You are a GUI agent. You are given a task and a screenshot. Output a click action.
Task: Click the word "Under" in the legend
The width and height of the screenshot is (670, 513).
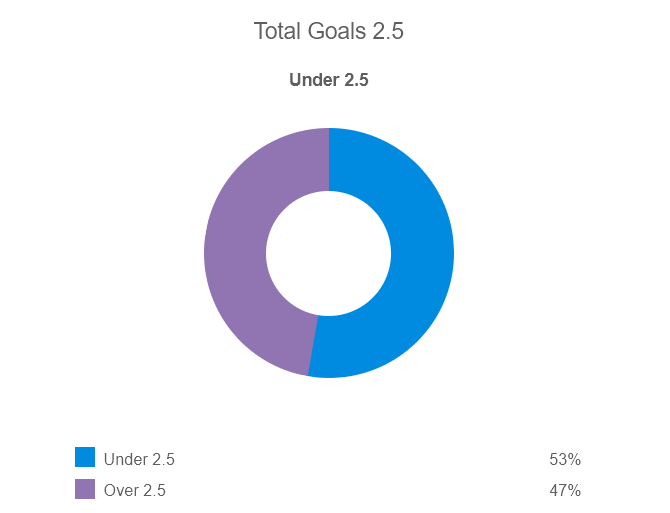pos(124,460)
